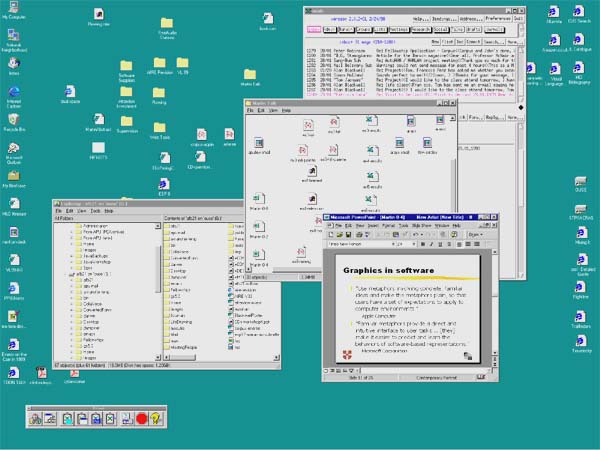Screen dimensions: 600x450
Task: Select the Inbox folder toggle in mail window
Action: [313, 31]
